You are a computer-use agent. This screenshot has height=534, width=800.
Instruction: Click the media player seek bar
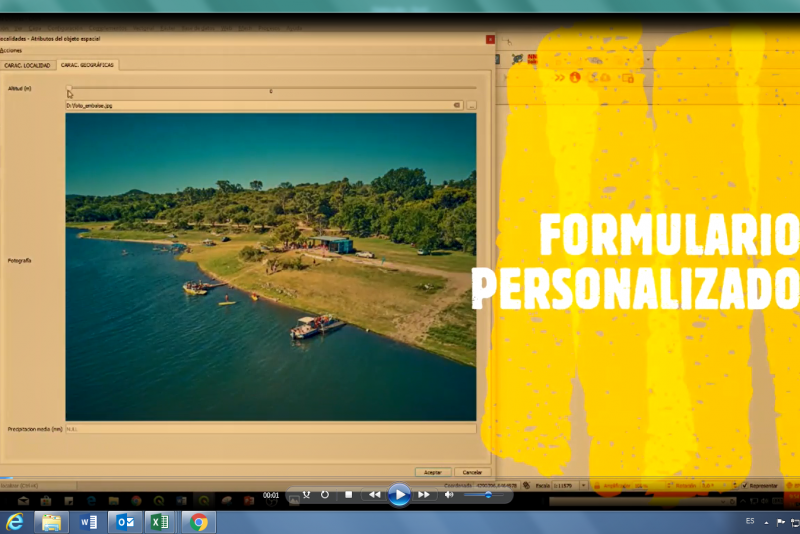(x=400, y=478)
